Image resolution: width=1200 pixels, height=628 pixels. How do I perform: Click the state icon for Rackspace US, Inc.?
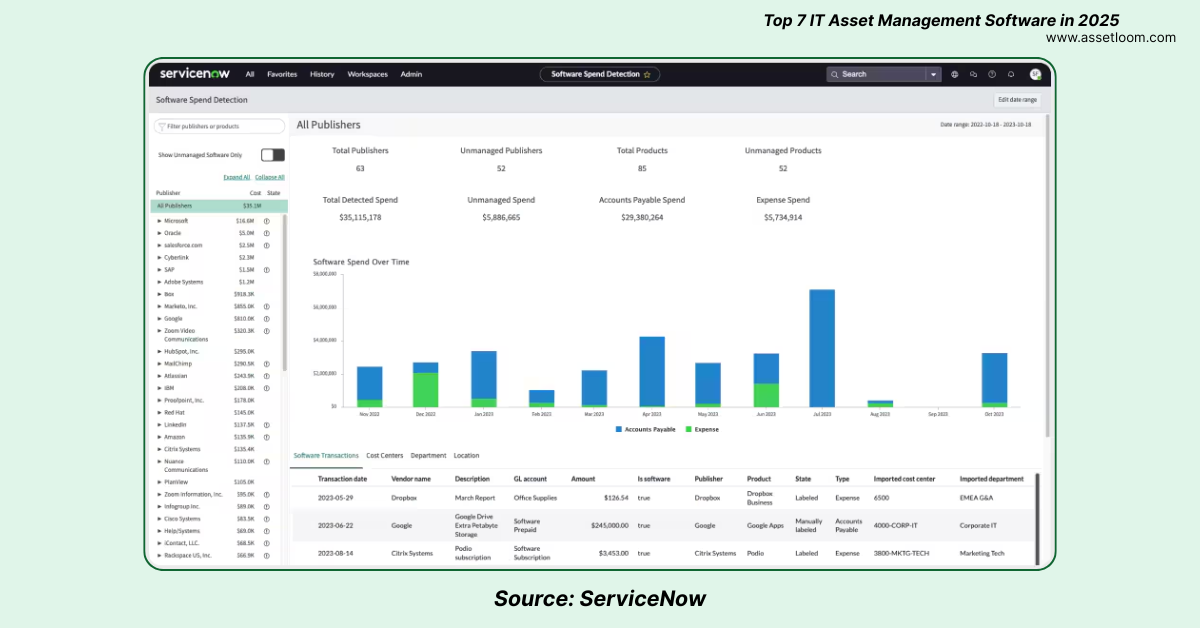point(267,555)
